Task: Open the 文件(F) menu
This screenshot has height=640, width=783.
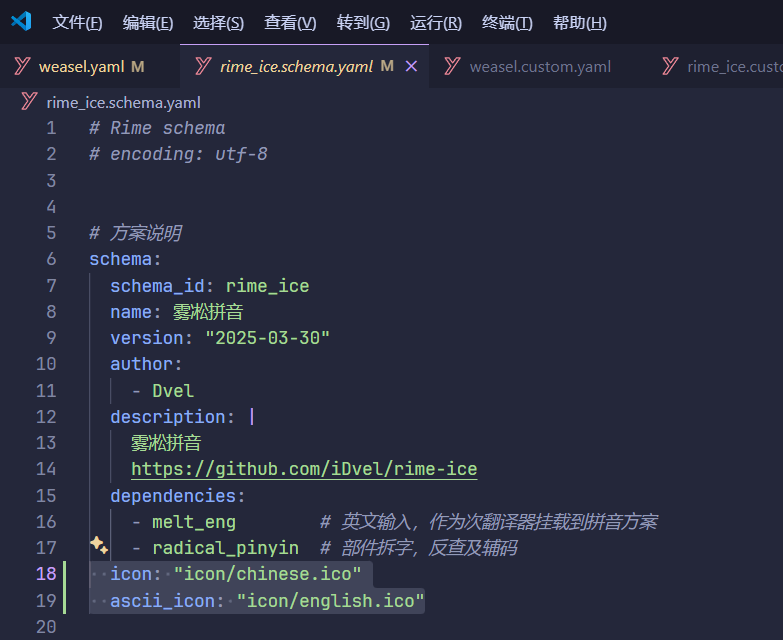Action: [77, 23]
